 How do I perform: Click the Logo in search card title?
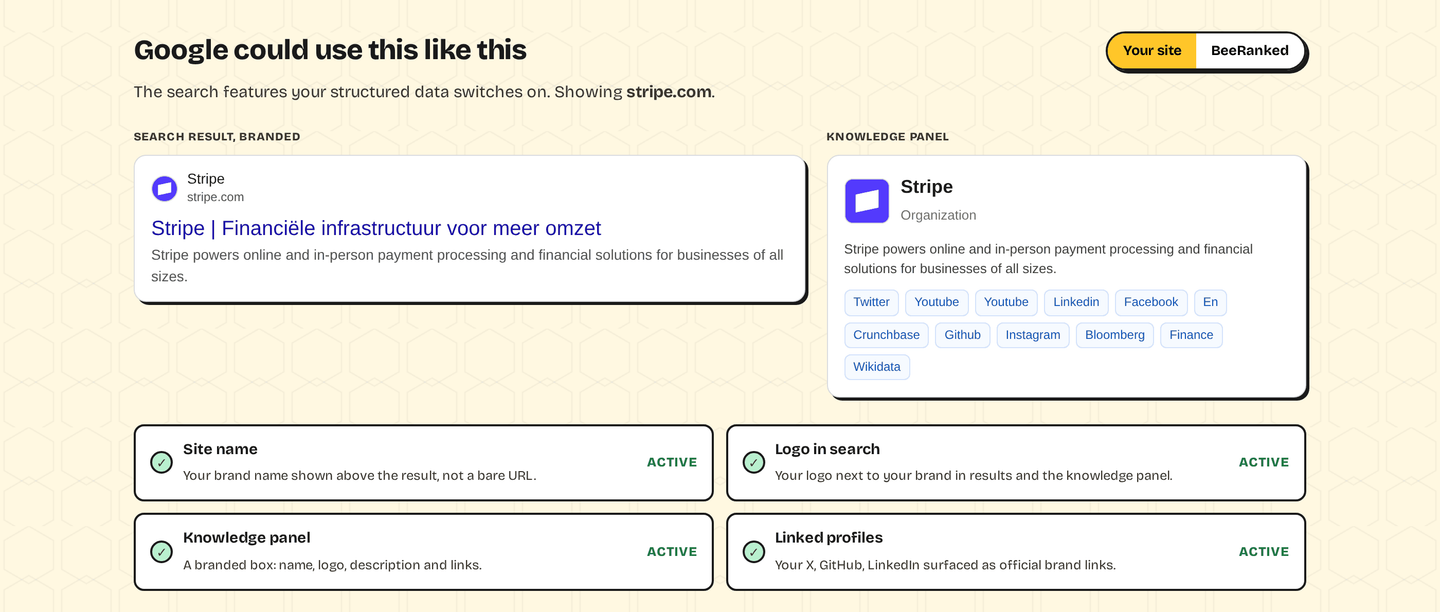tap(827, 449)
